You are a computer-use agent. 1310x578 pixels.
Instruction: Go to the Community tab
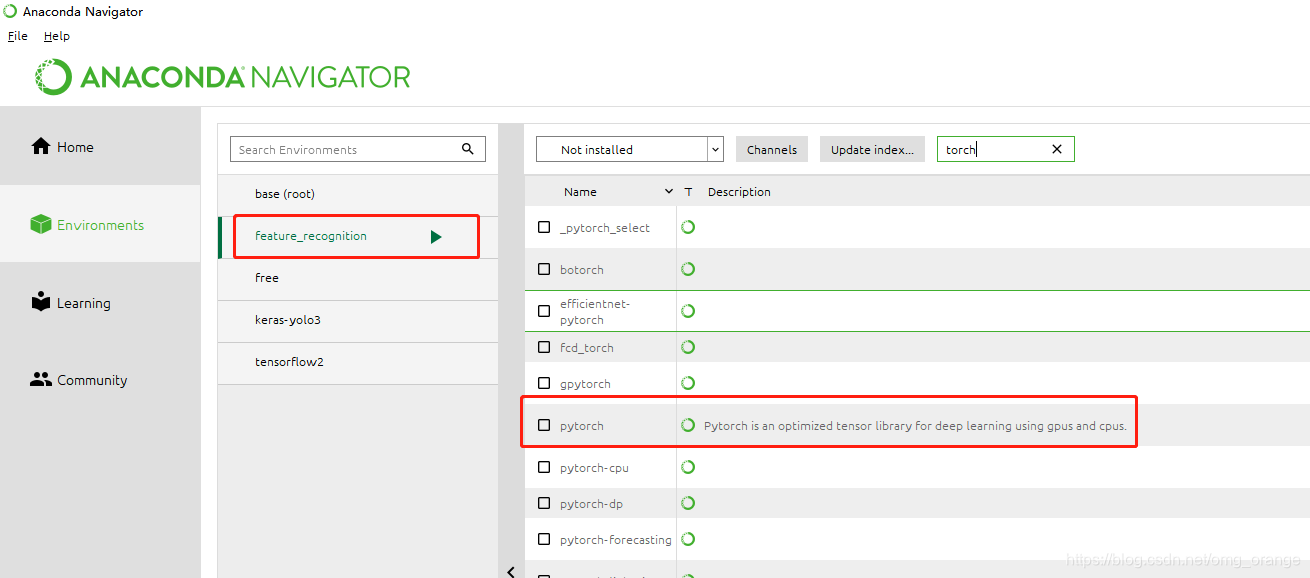click(100, 380)
